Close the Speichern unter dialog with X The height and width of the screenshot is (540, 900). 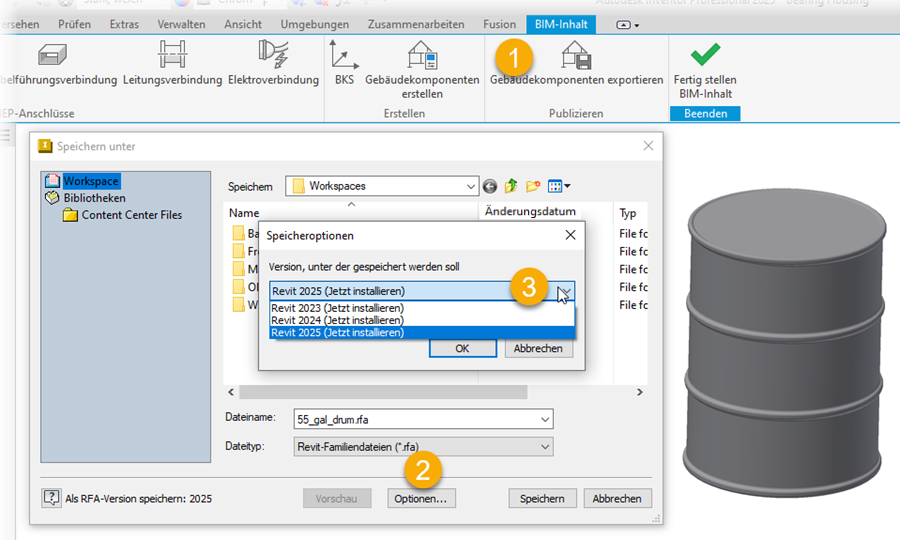pyautogui.click(x=648, y=146)
